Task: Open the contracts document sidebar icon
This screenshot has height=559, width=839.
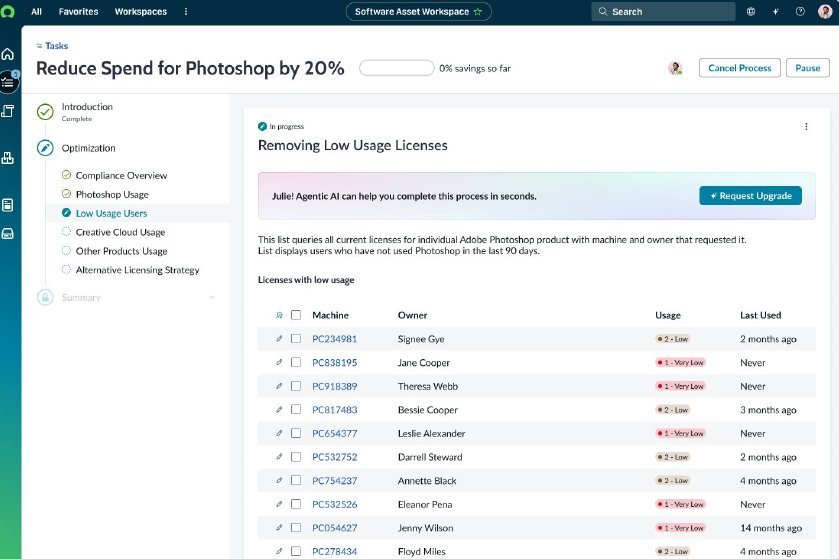Action: (7, 111)
